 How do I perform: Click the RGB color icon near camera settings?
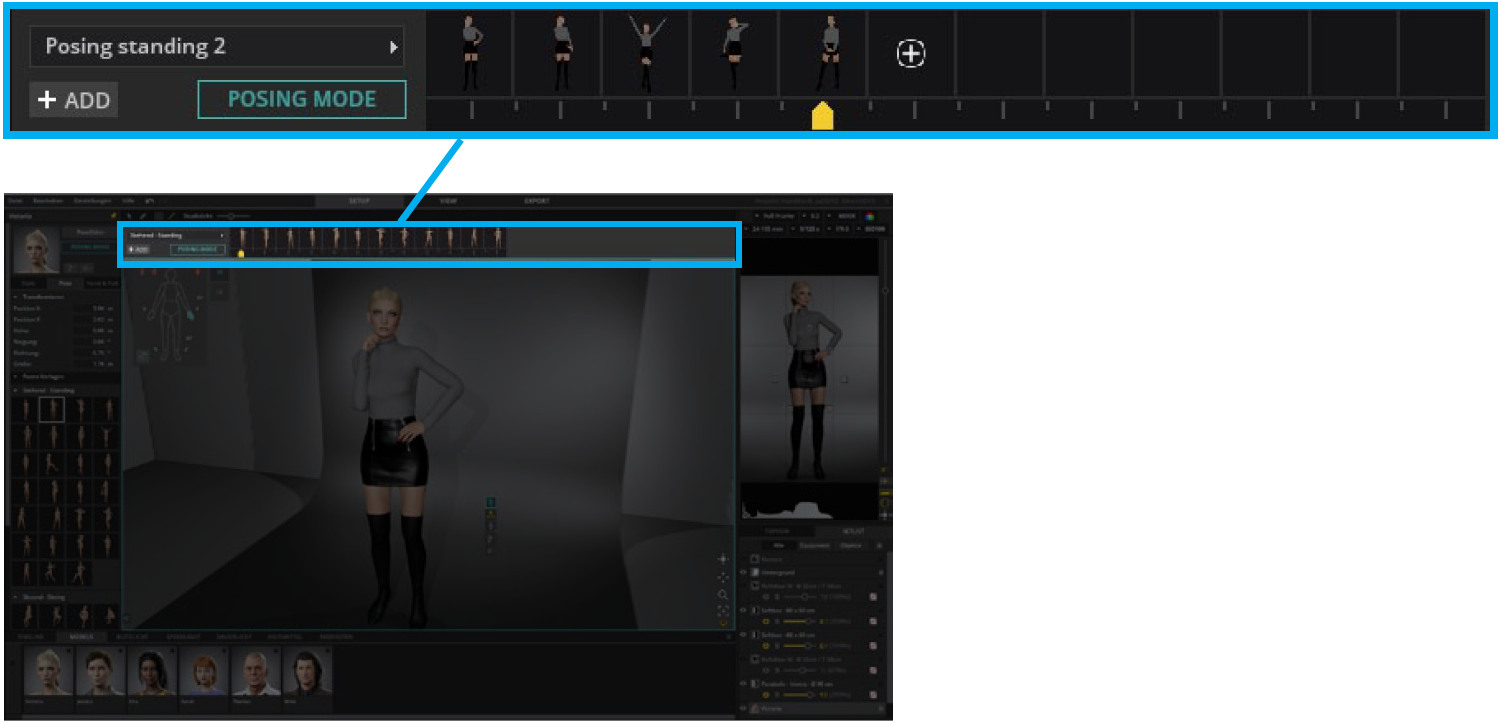(x=869, y=215)
